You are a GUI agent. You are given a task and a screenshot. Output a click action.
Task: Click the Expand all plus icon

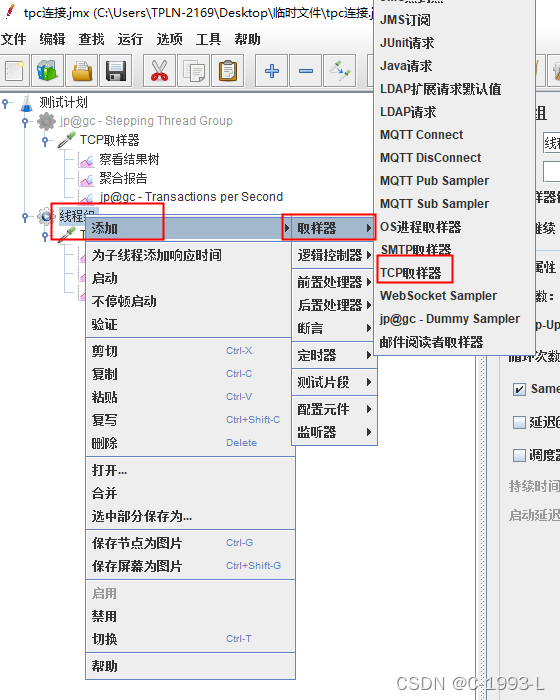(x=272, y=71)
